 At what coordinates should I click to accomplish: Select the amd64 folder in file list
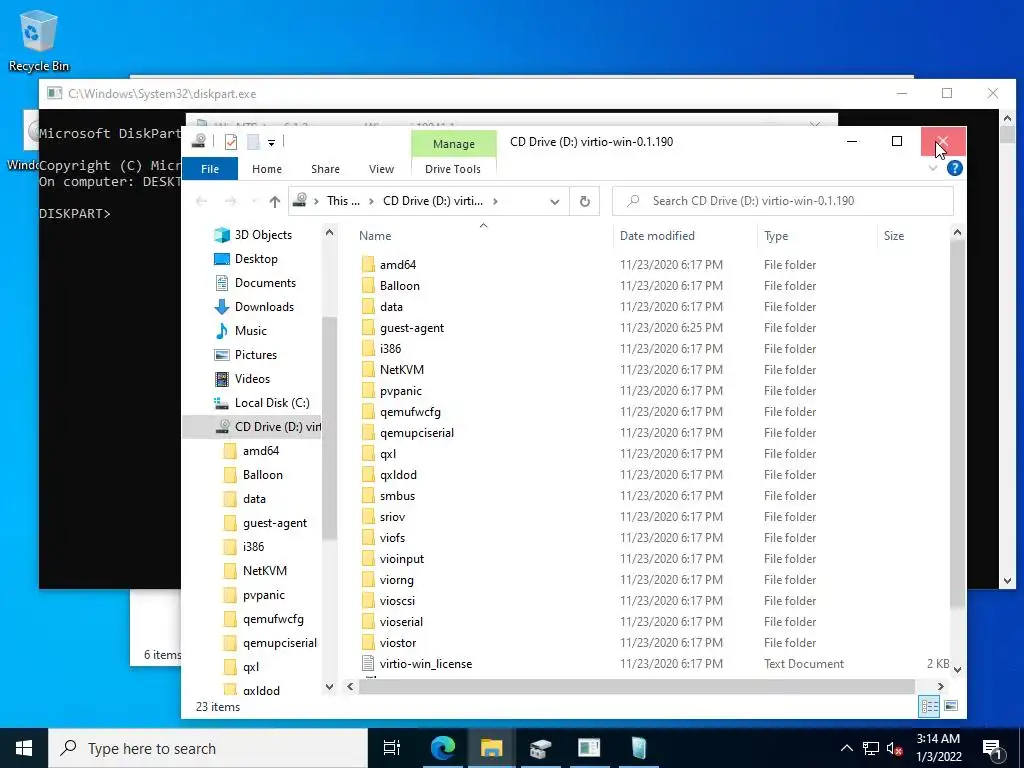click(x=389, y=264)
